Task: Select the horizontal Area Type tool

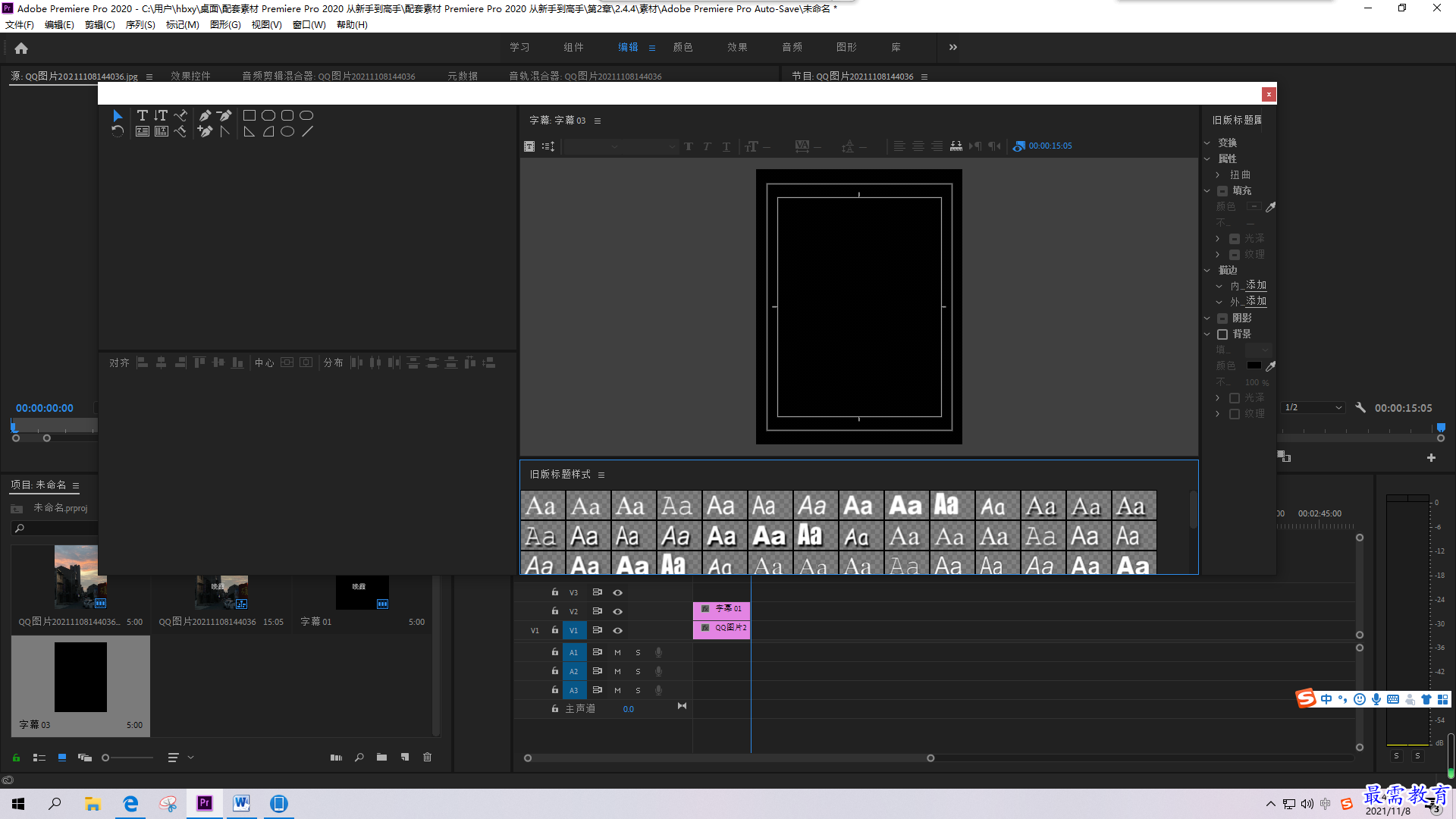Action: coord(142,131)
